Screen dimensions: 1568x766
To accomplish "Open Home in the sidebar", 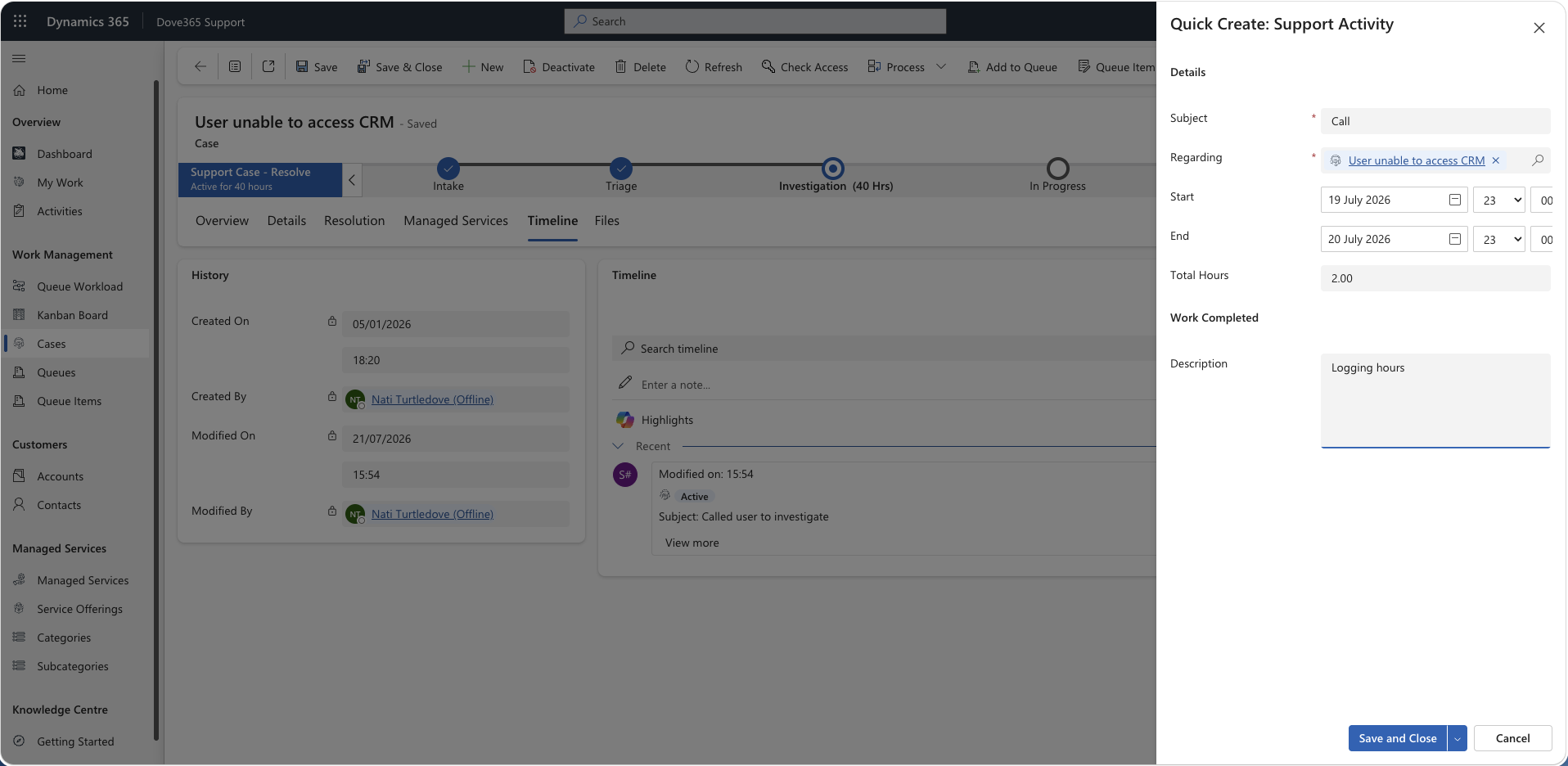I will 77,90.
